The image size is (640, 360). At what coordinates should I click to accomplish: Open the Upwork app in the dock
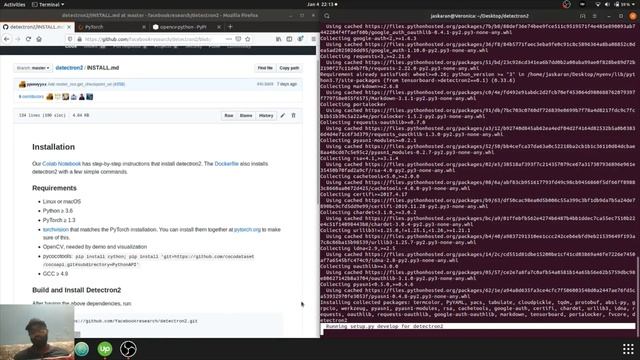click(x=105, y=349)
